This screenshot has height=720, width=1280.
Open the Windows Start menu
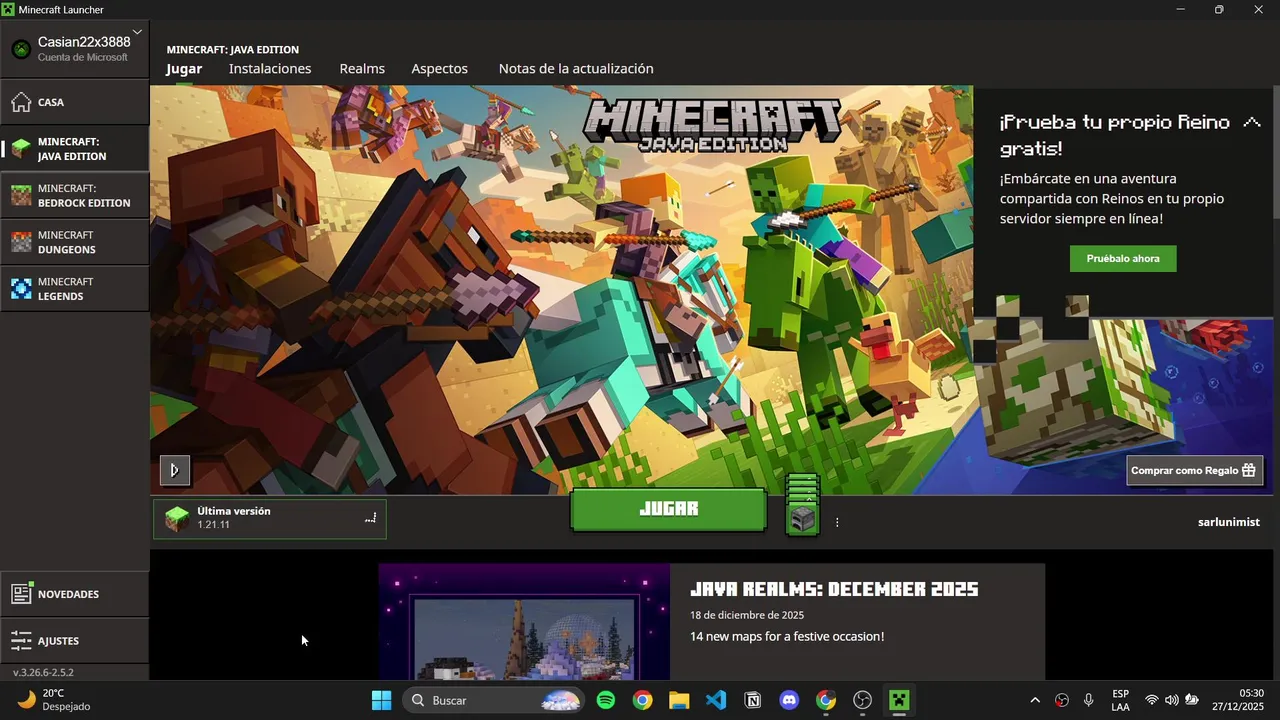[x=381, y=700]
